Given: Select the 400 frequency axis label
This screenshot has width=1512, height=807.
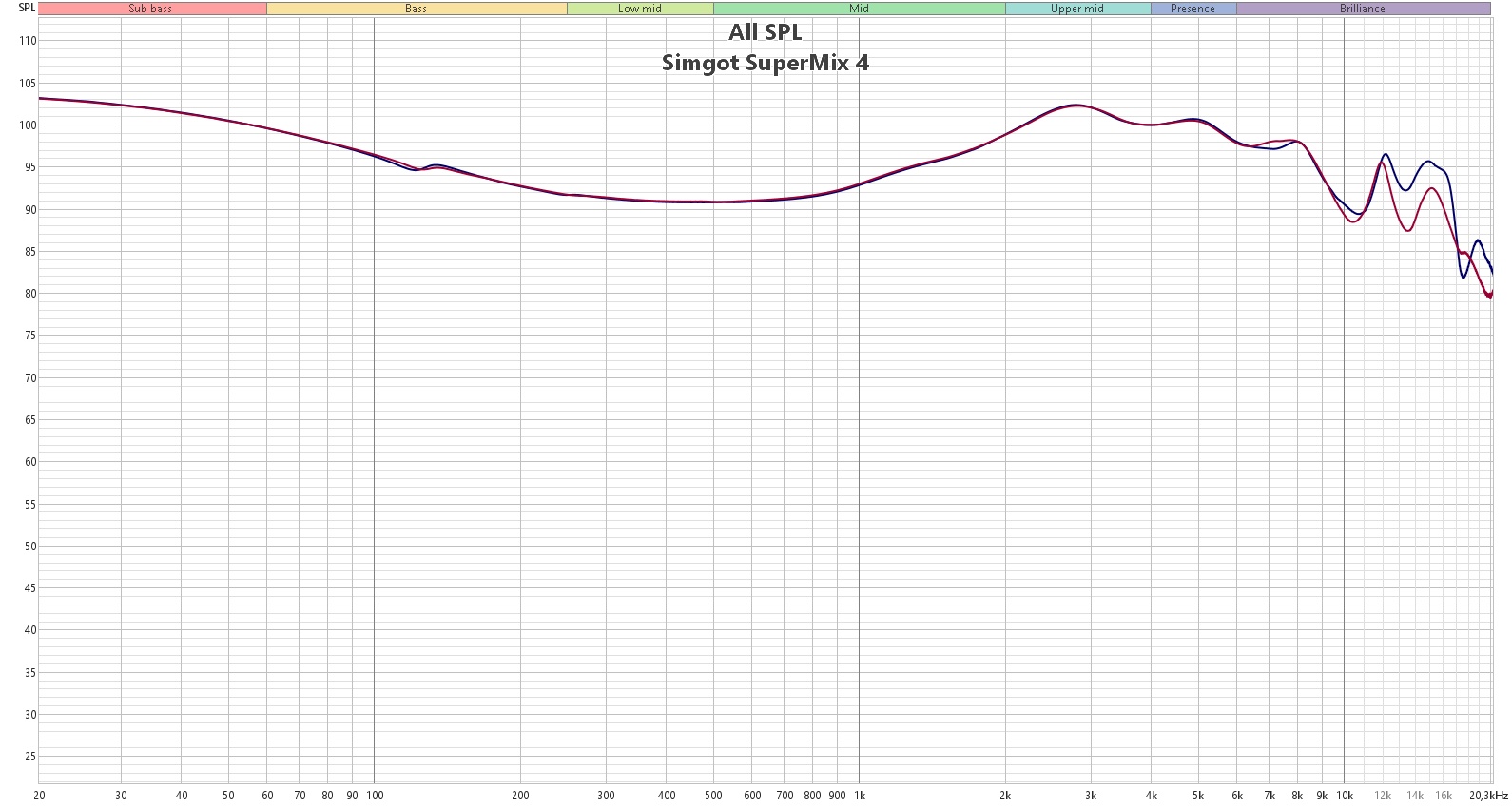Looking at the screenshot, I should pyautogui.click(x=667, y=796).
